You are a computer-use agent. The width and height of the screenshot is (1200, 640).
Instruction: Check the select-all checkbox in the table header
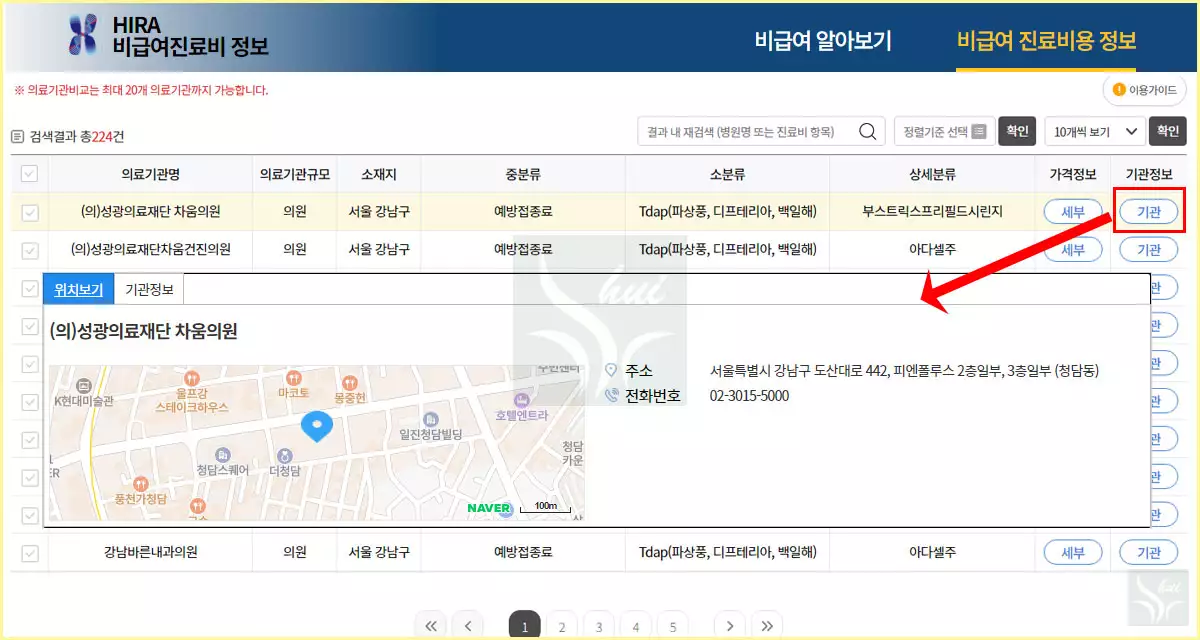click(29, 172)
